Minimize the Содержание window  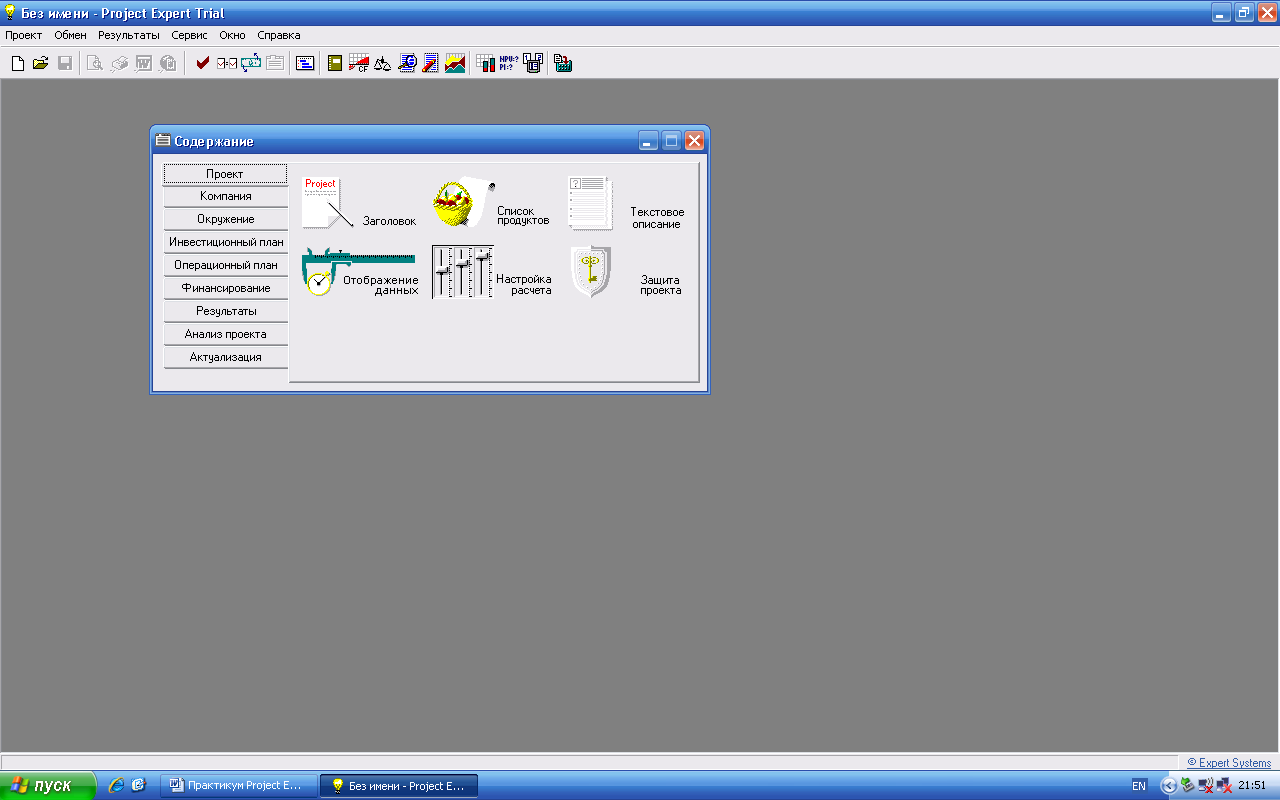648,141
